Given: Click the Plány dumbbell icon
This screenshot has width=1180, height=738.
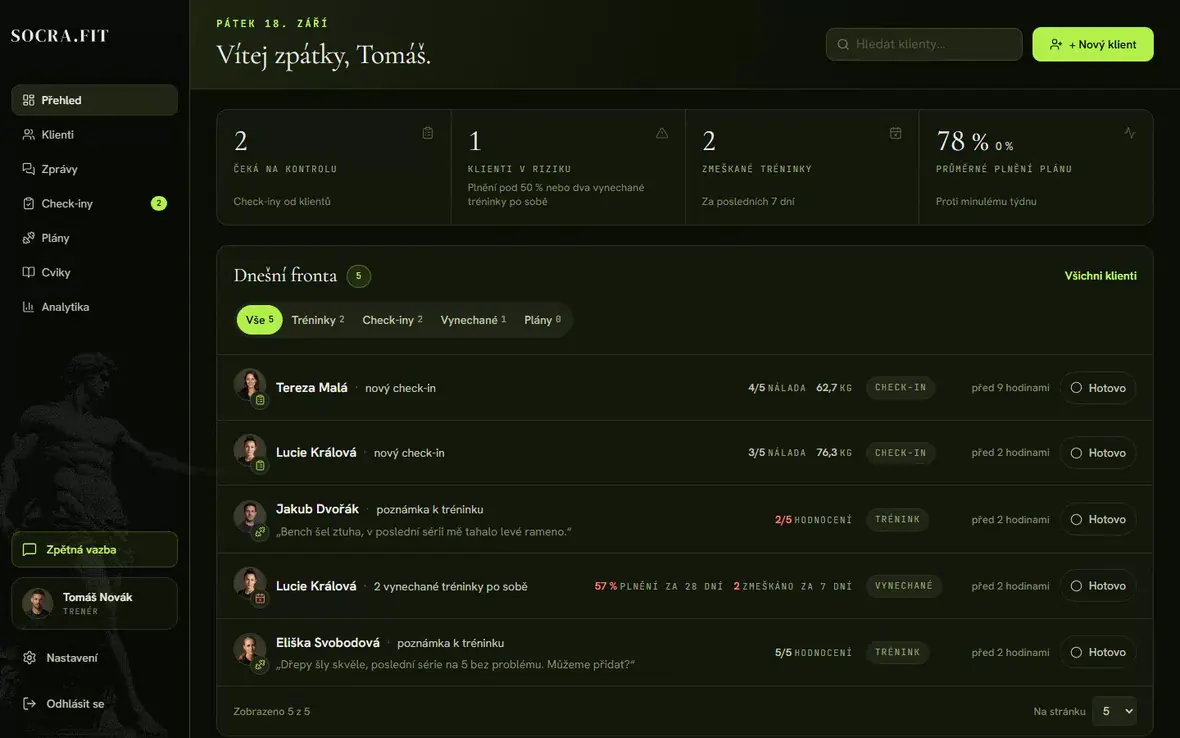Looking at the screenshot, I should (29, 238).
